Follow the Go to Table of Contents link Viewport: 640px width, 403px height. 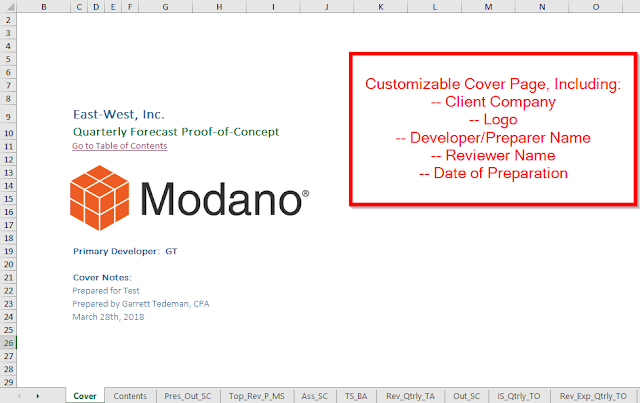coord(120,146)
